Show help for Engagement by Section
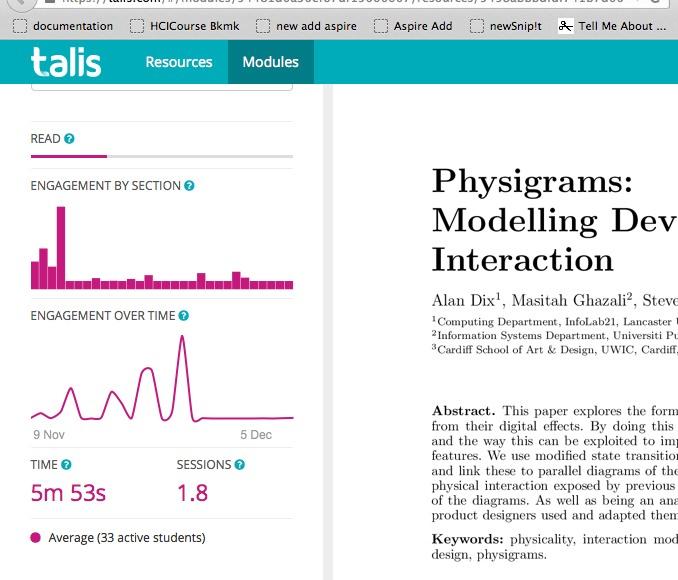The height and width of the screenshot is (580, 678). tap(189, 186)
